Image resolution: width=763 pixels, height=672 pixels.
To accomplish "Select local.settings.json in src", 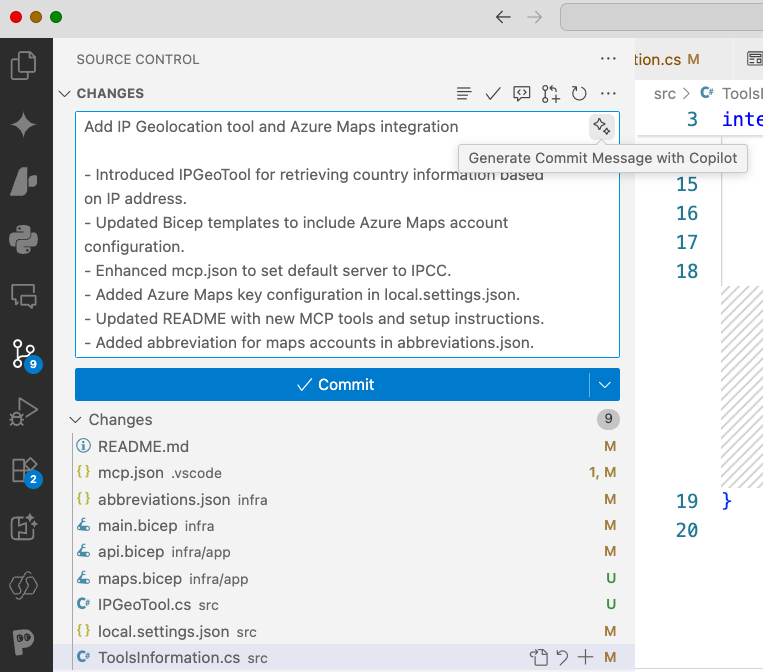I will pyautogui.click(x=345, y=631).
